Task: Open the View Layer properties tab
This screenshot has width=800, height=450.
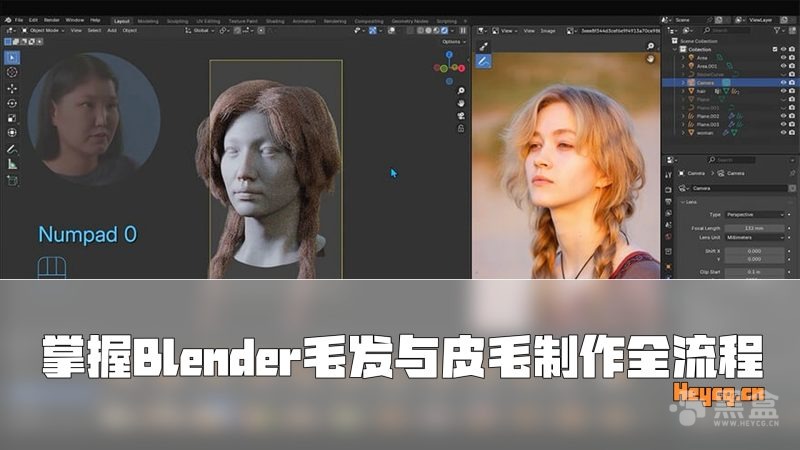Action: click(x=668, y=213)
